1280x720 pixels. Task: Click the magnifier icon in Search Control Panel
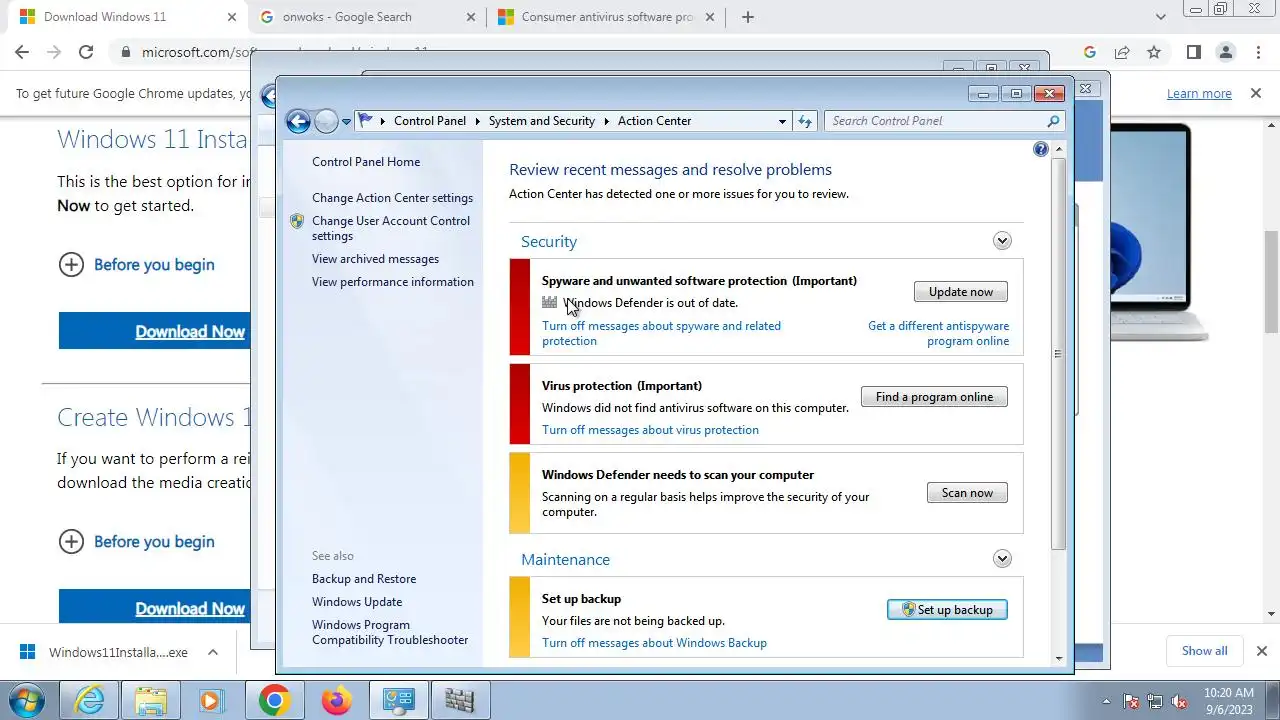(x=1053, y=121)
